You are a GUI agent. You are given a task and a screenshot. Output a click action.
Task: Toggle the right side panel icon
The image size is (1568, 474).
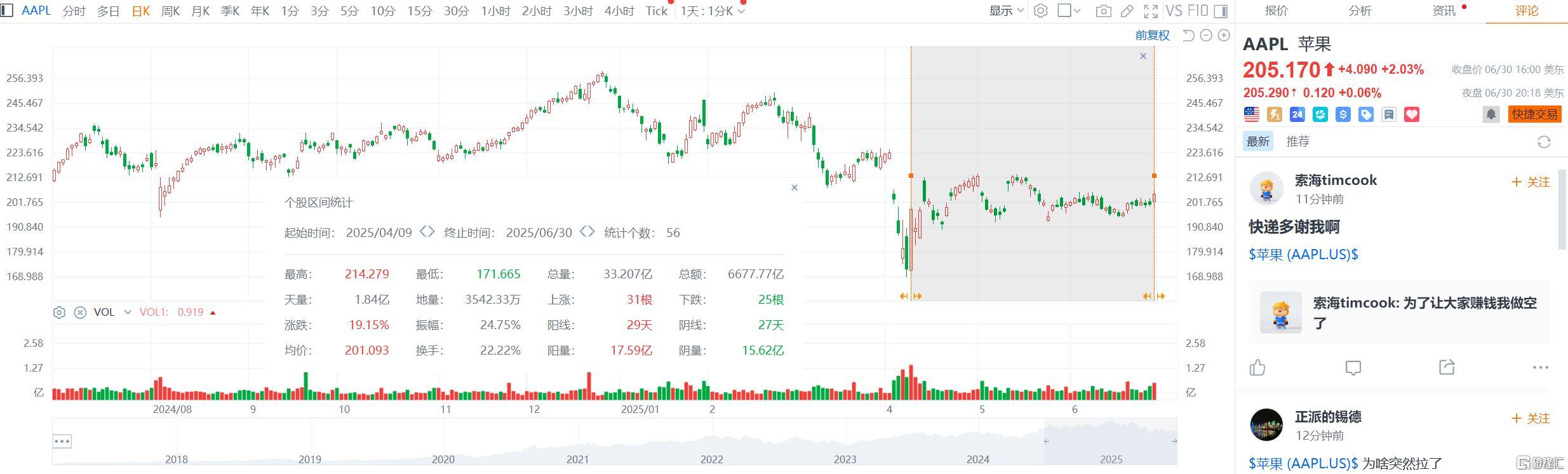click(1220, 11)
